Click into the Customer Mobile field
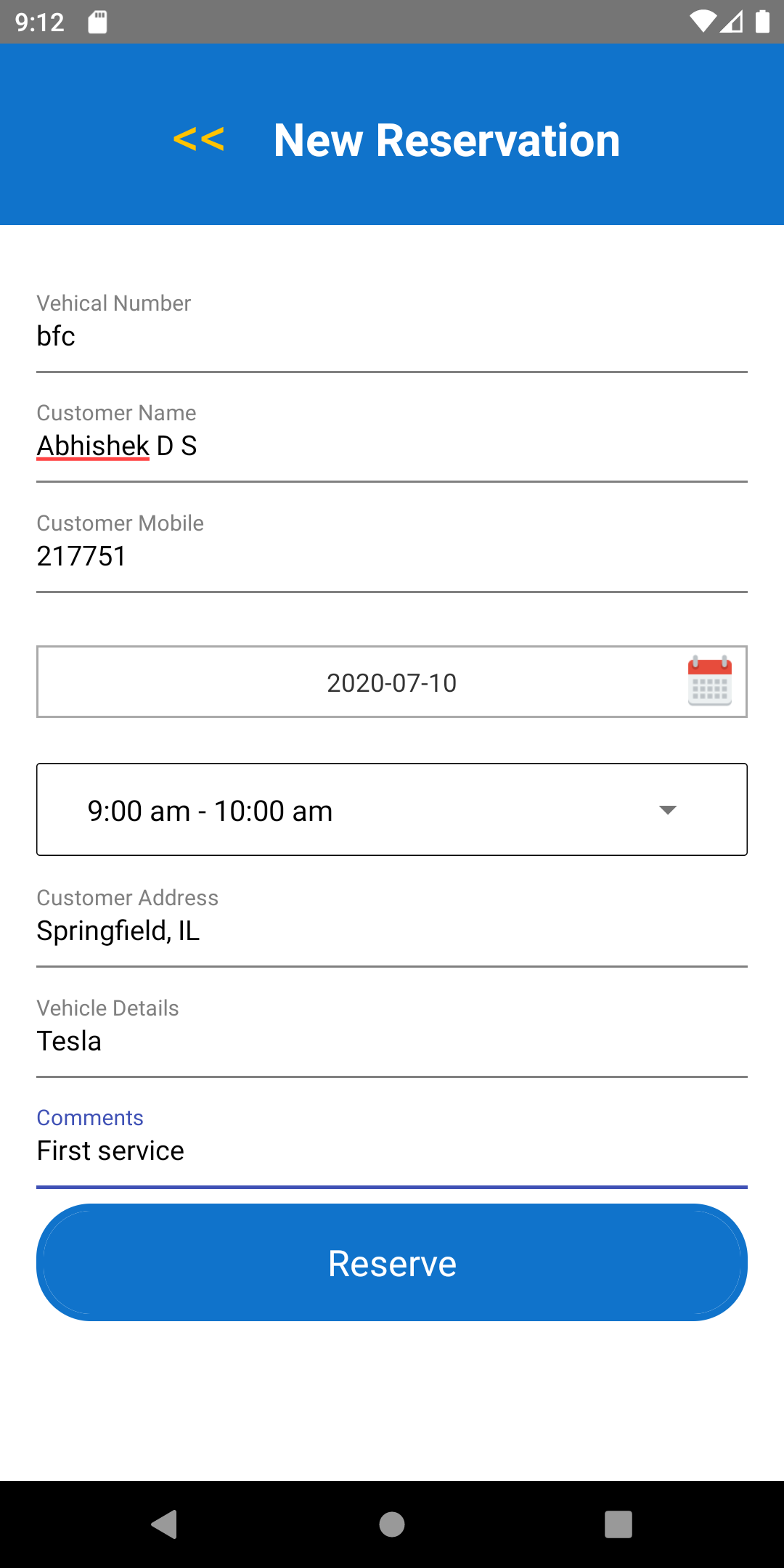The height and width of the screenshot is (1568, 784). coord(392,557)
